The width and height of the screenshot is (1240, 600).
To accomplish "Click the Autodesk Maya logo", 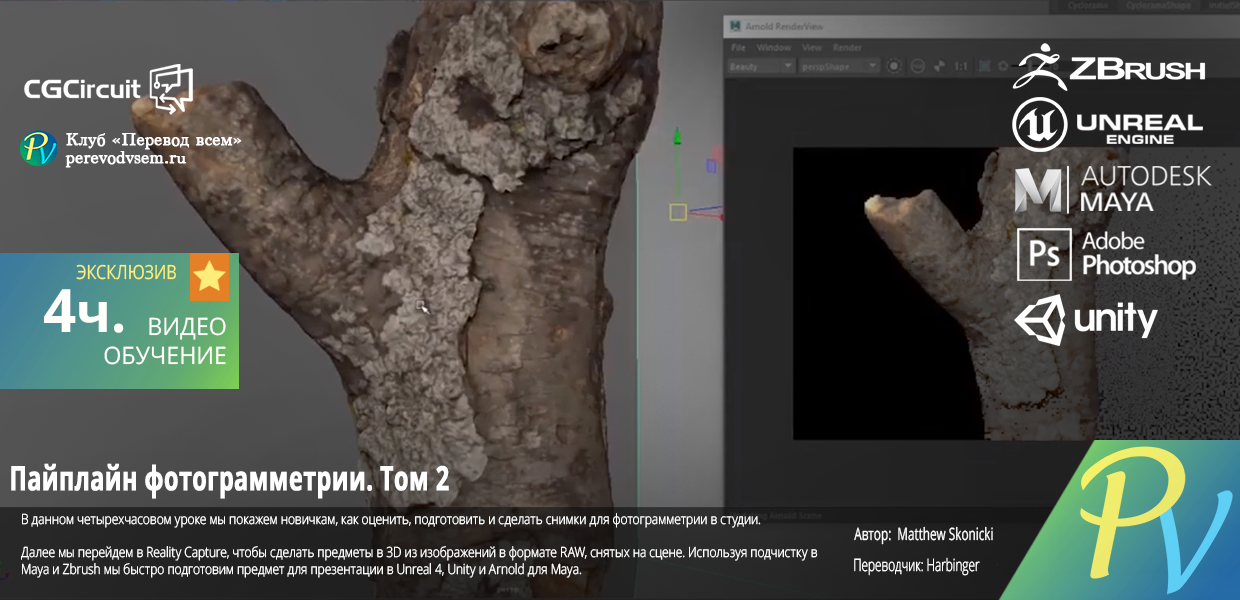I will click(x=1112, y=190).
